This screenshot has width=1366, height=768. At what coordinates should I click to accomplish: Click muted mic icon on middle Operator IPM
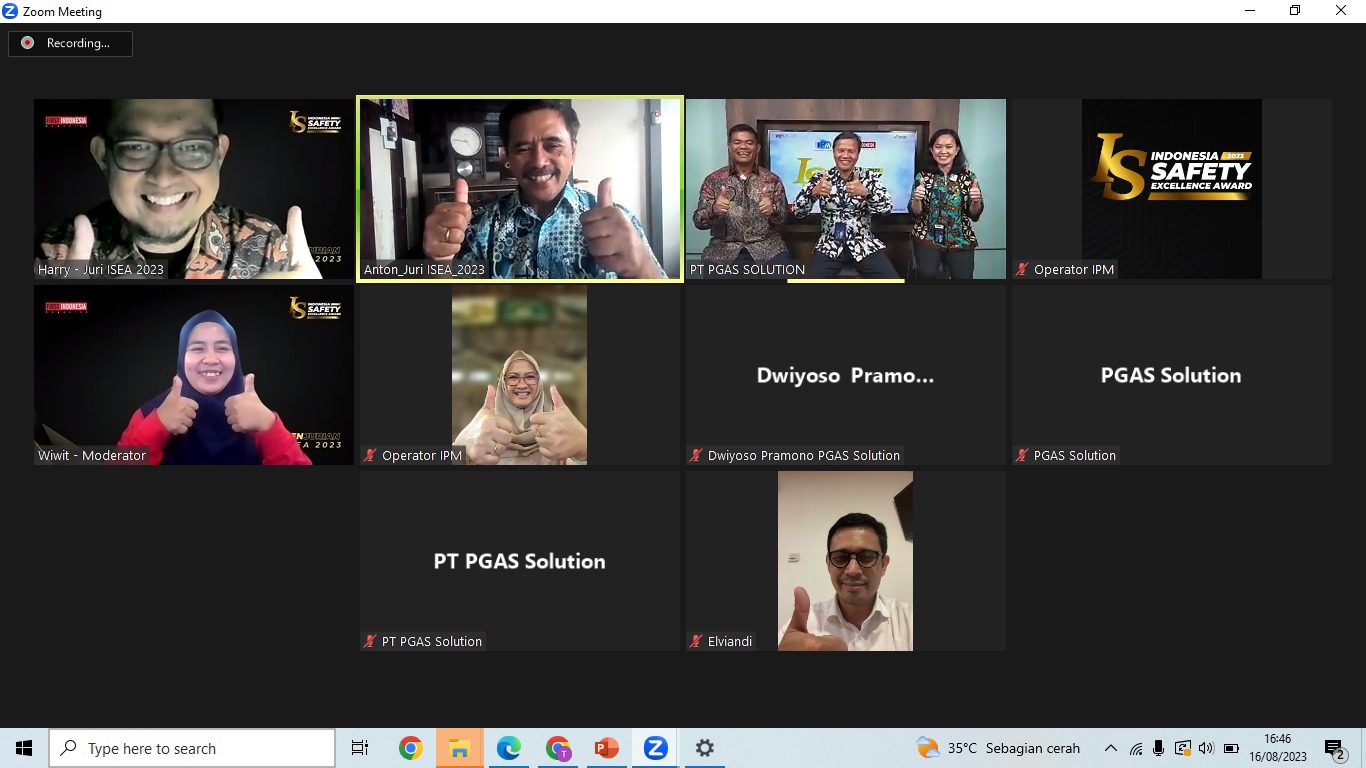point(370,455)
